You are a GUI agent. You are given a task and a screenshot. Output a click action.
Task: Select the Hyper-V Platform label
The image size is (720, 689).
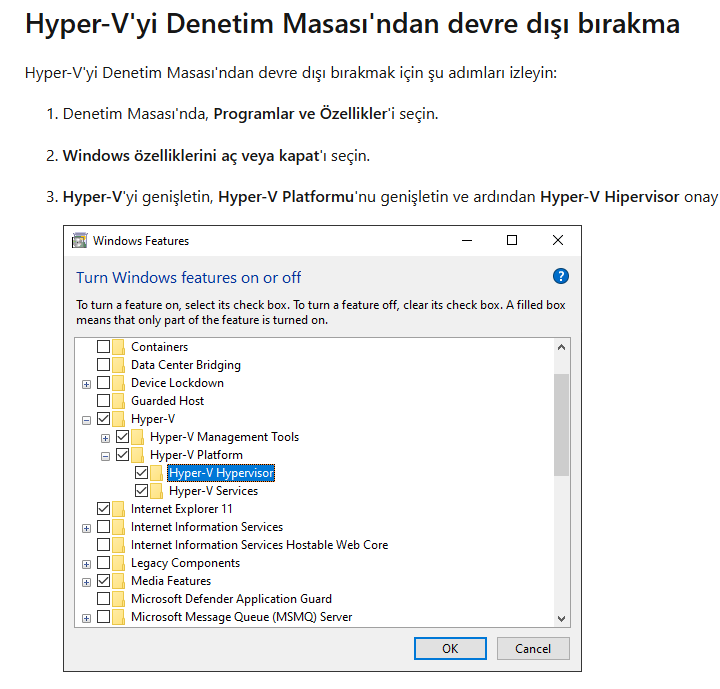click(197, 455)
